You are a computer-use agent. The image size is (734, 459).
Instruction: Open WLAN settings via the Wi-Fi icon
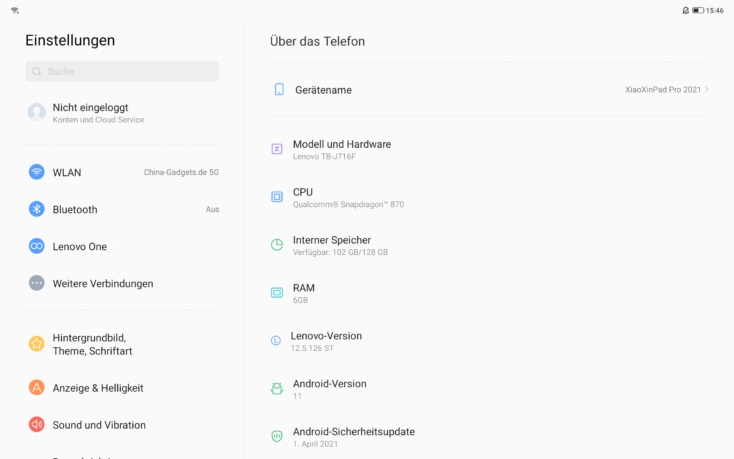click(37, 172)
